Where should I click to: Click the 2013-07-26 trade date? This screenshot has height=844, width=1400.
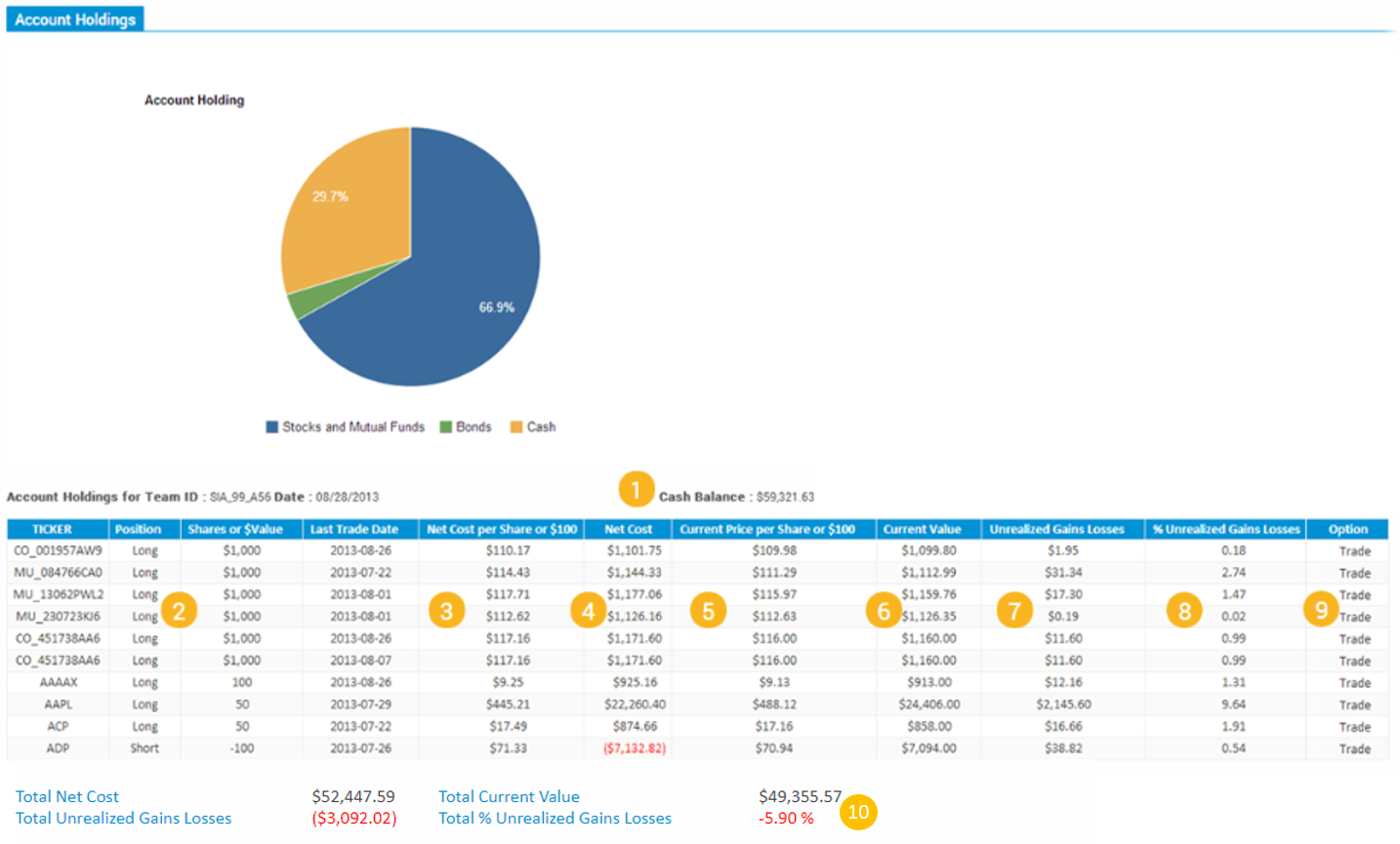pos(360,748)
